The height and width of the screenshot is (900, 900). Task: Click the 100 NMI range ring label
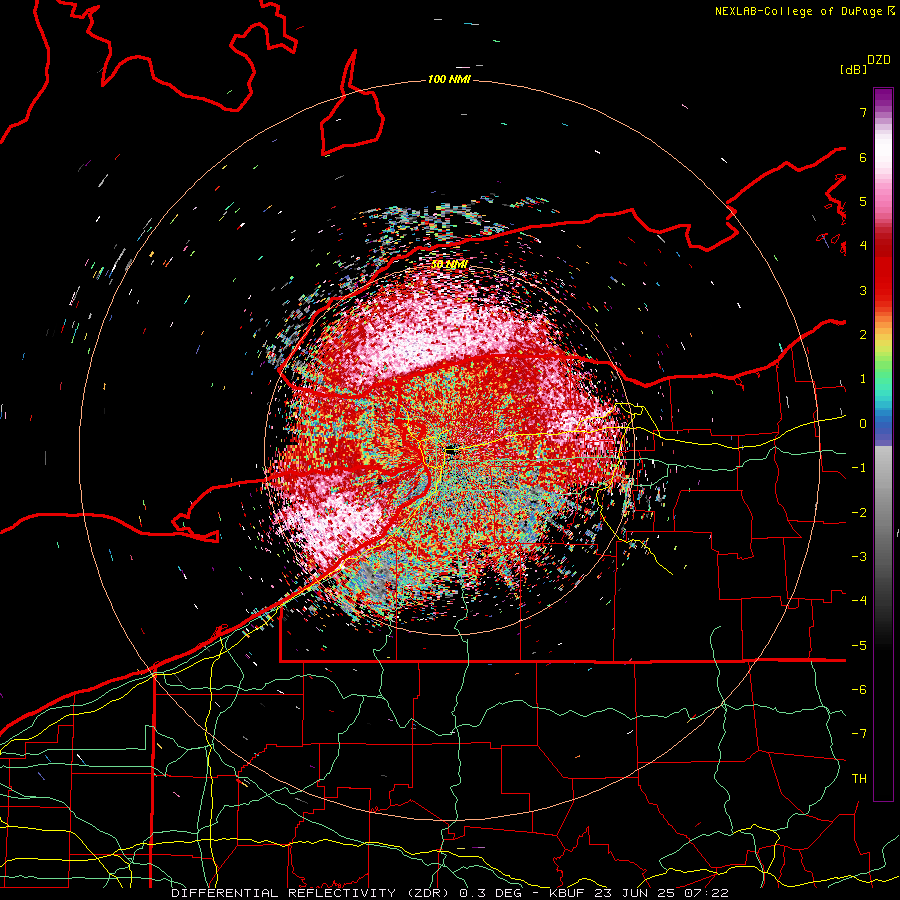coord(449,79)
